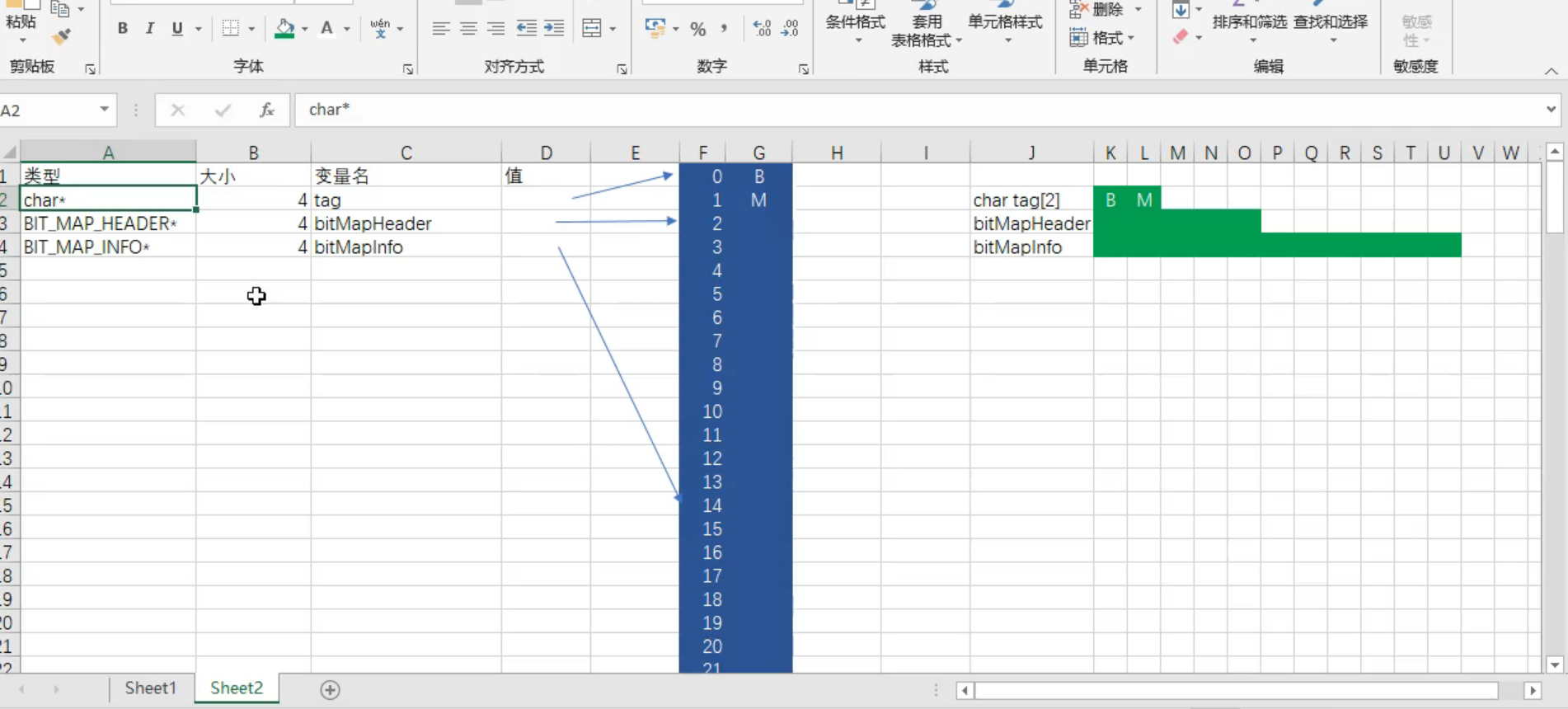The height and width of the screenshot is (709, 1568).
Task: Click the Format Painter brush
Action: point(61,37)
